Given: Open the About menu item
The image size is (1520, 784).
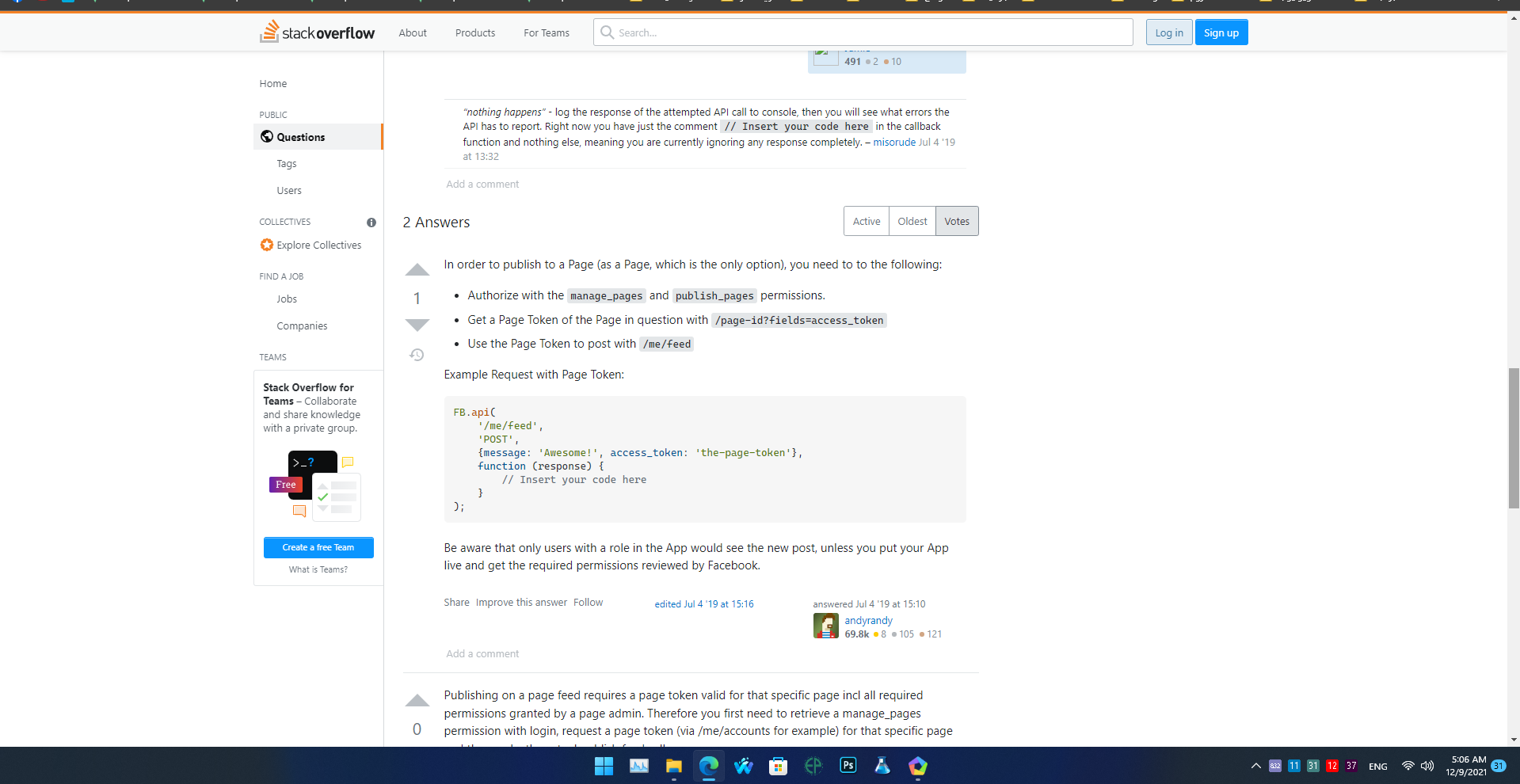Looking at the screenshot, I should tap(413, 32).
